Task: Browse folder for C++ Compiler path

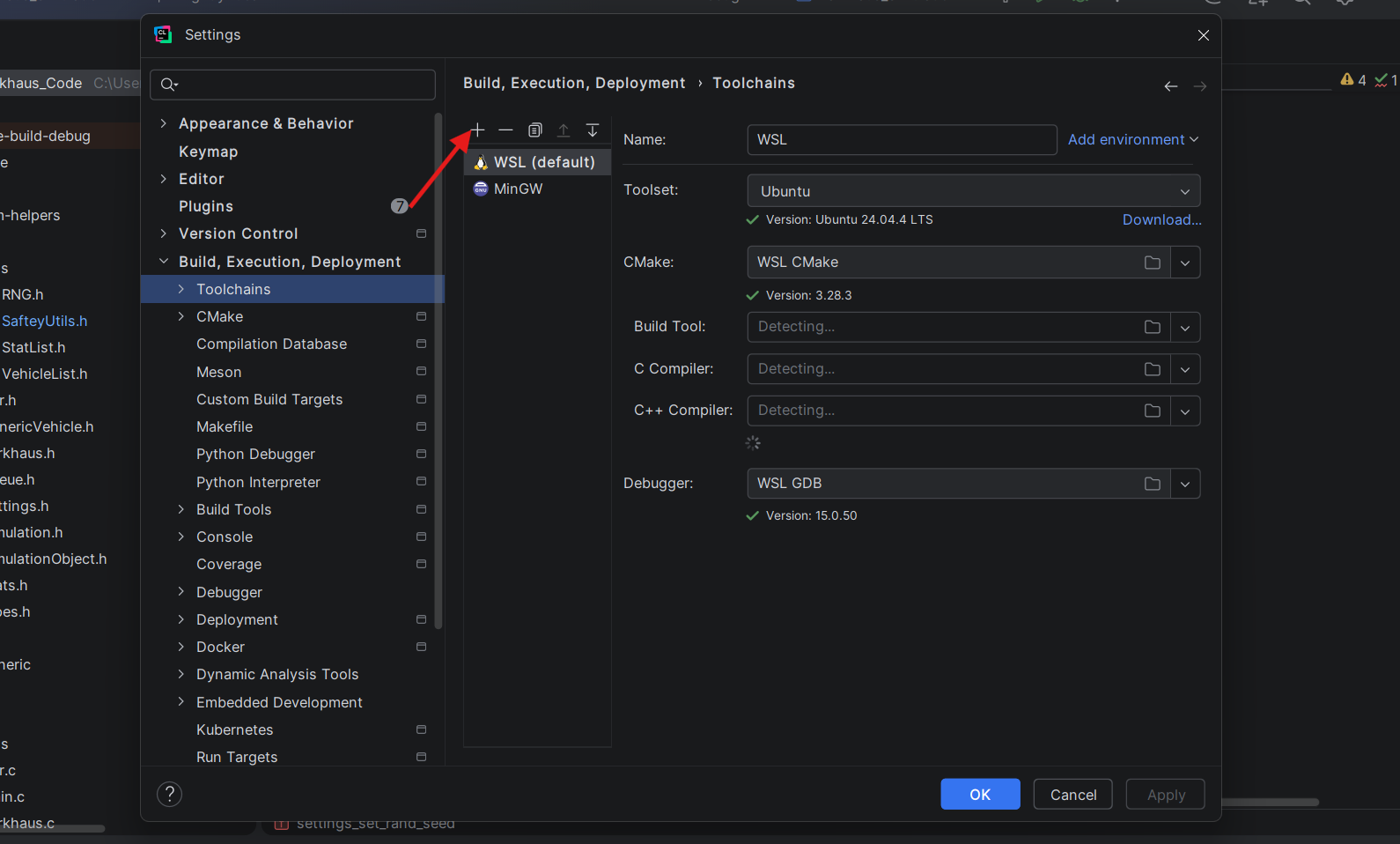Action: [x=1152, y=411]
